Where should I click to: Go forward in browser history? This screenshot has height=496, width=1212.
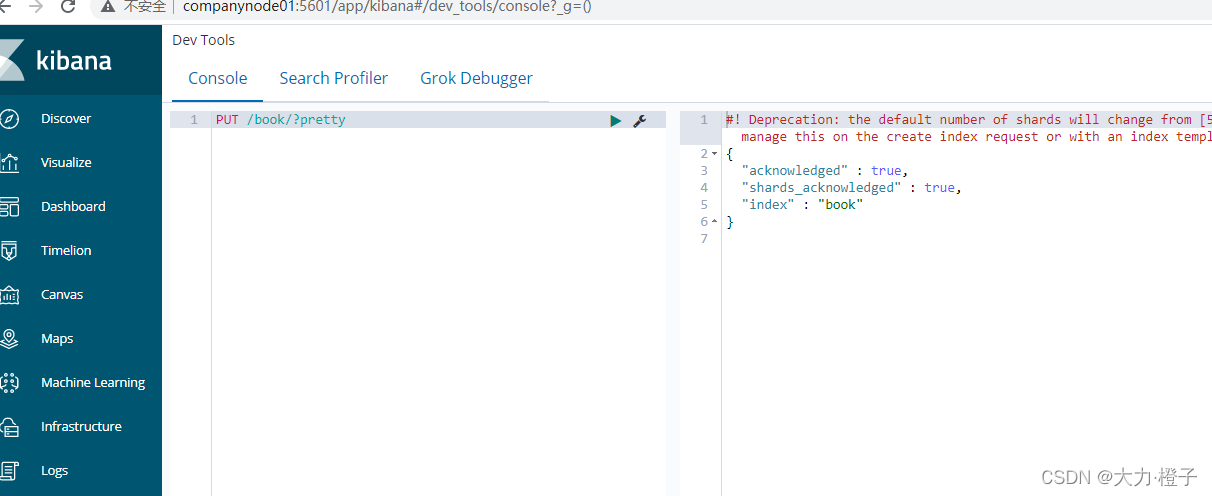[36, 6]
